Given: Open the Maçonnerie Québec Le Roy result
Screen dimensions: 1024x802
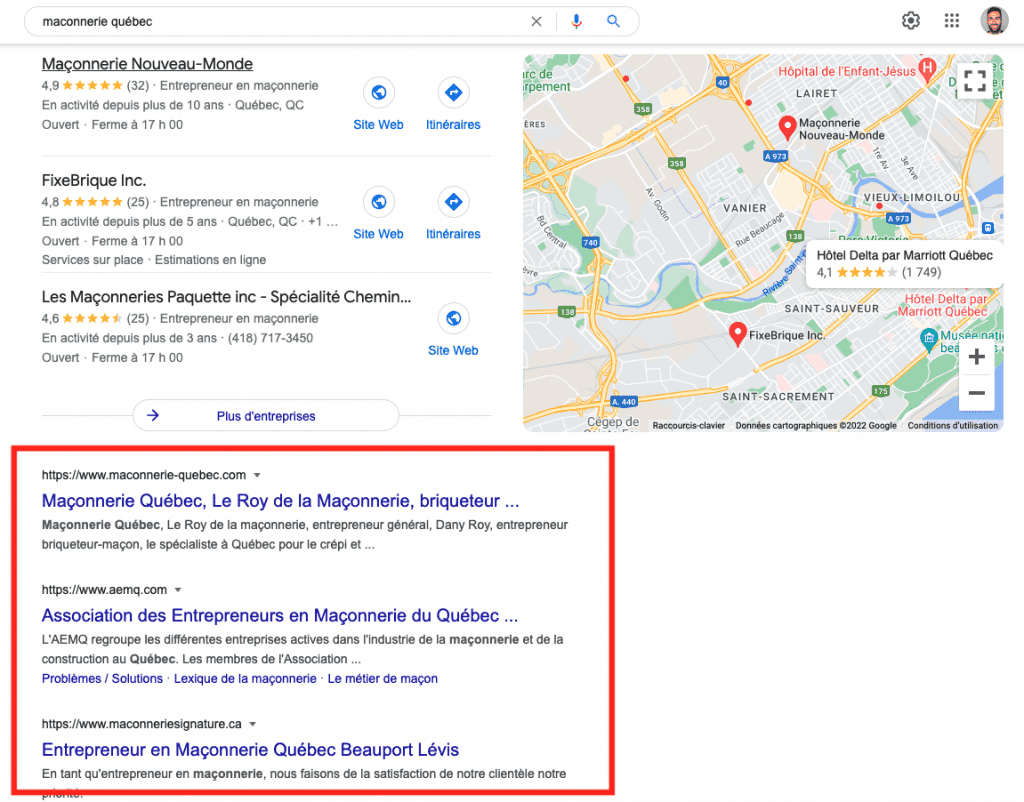Looking at the screenshot, I should coord(280,500).
